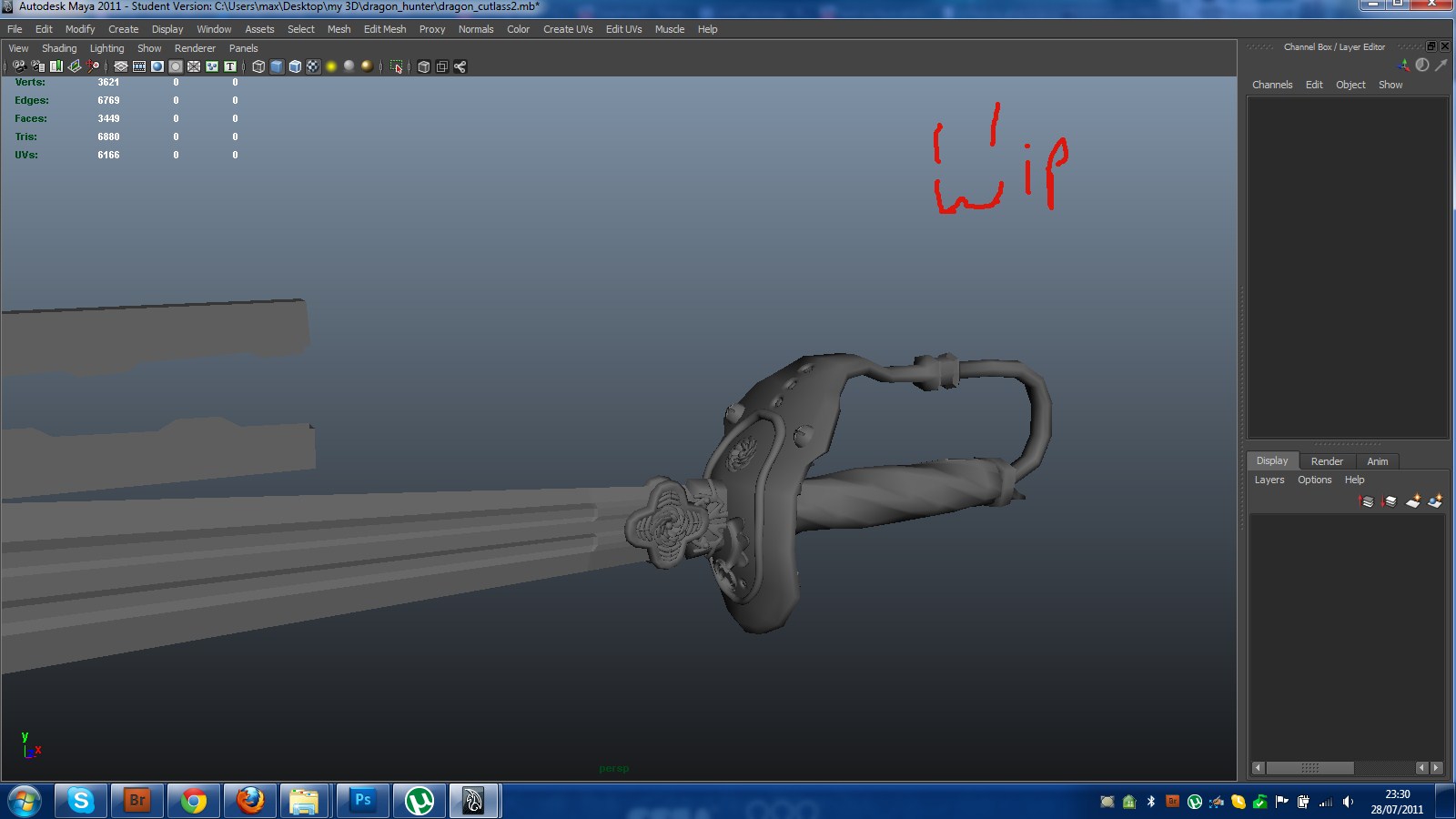Toggle the Field Chart icon
The height and width of the screenshot is (819, 1456).
[x=193, y=66]
